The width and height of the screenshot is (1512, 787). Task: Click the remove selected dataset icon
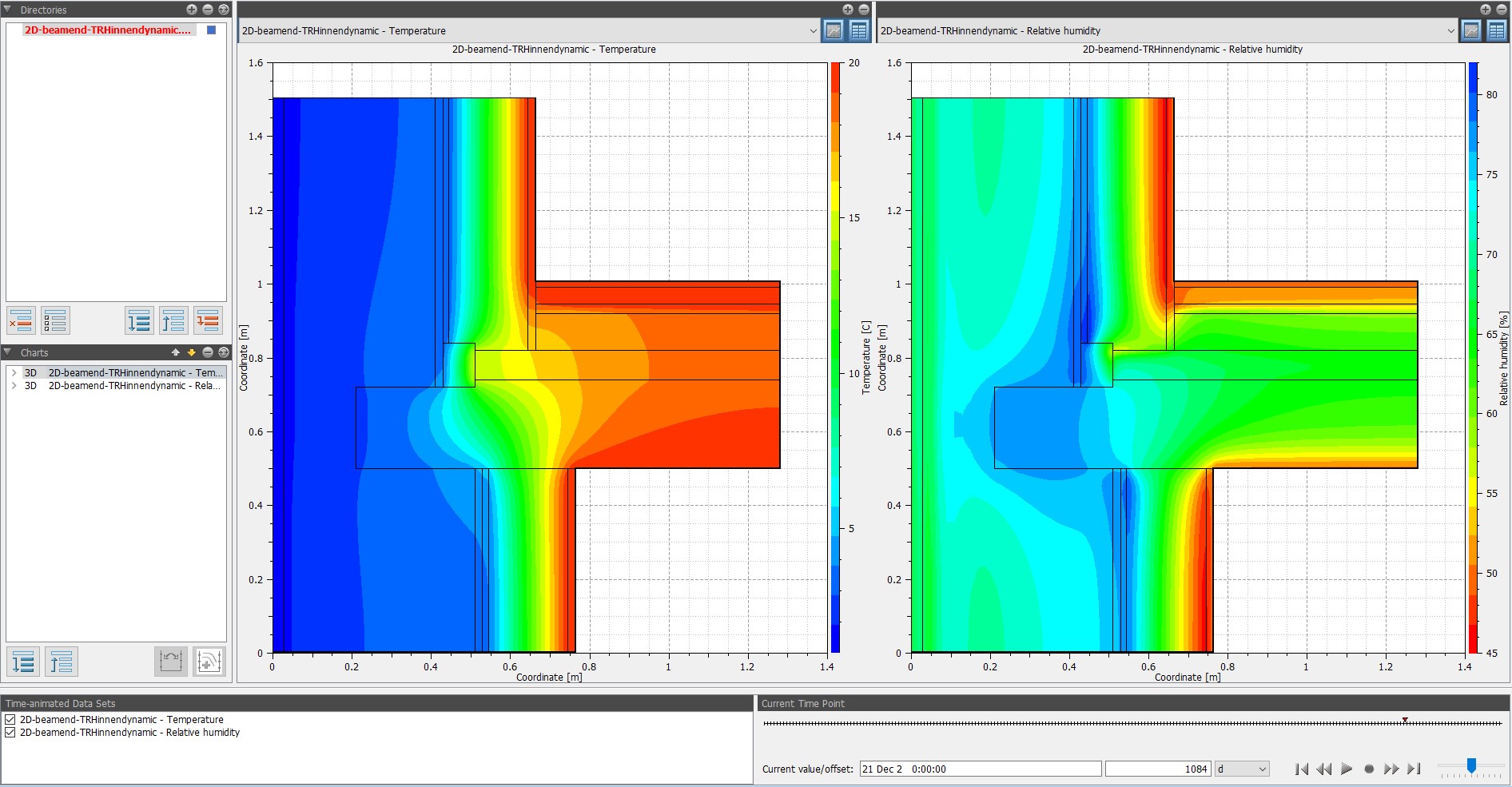(x=21, y=320)
